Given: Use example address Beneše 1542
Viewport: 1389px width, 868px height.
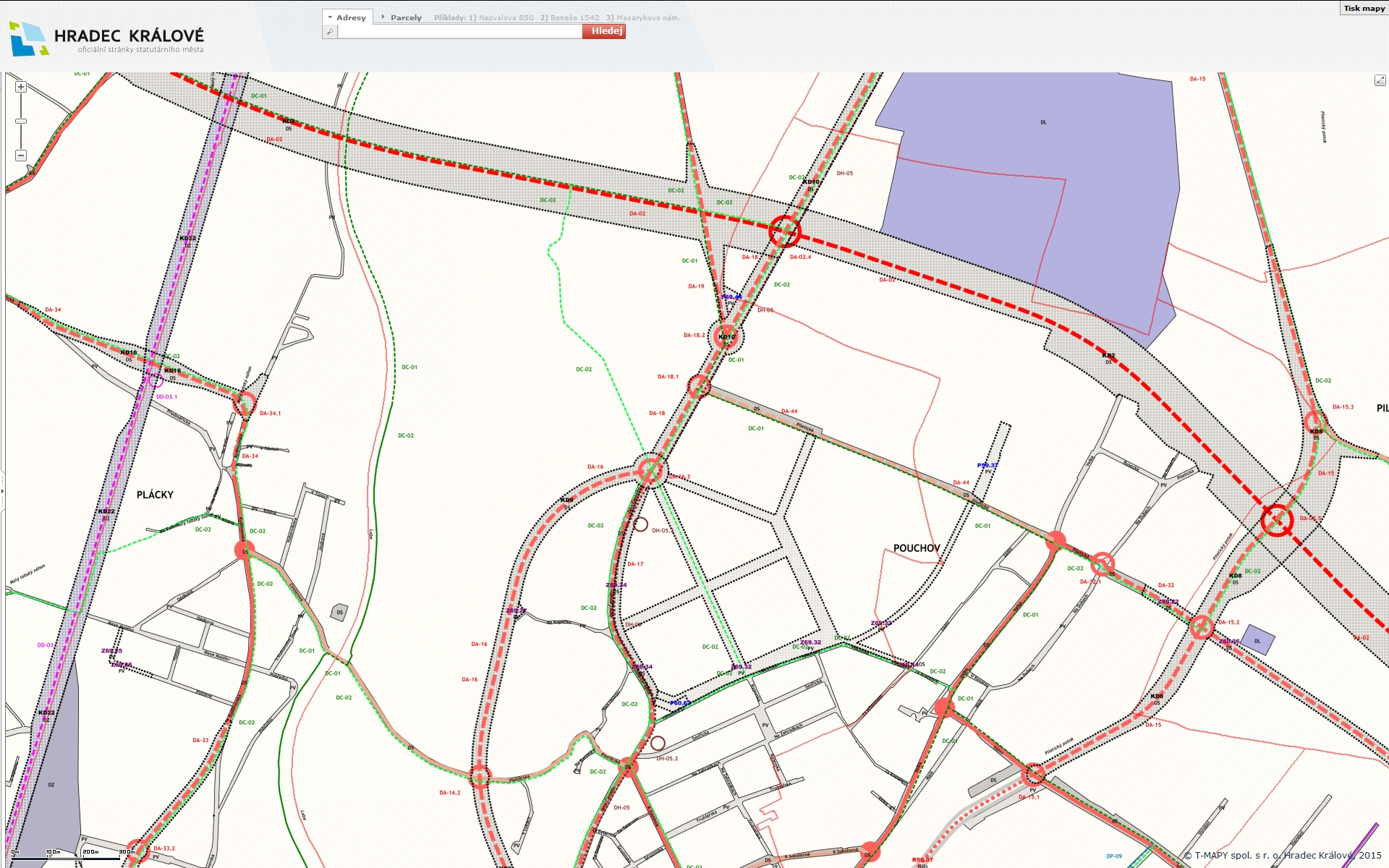Looking at the screenshot, I should coord(574,17).
